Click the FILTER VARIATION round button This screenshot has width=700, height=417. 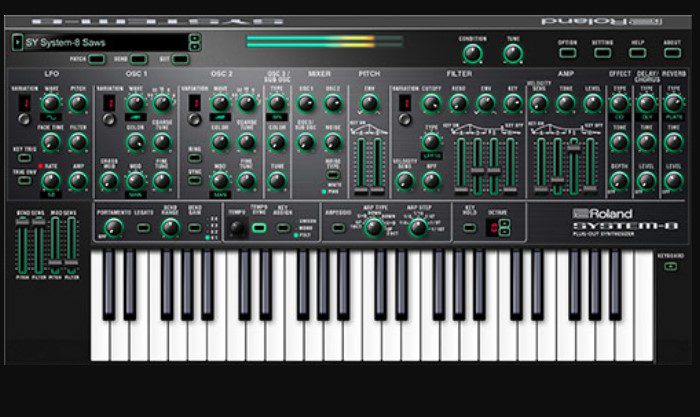pos(404,119)
